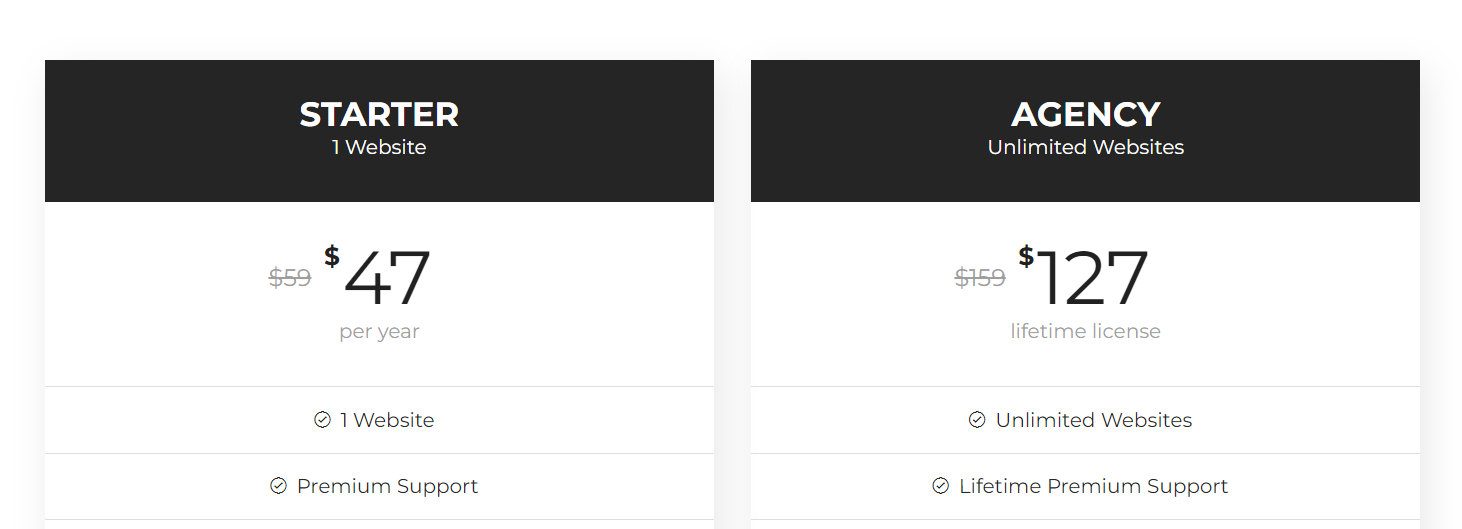This screenshot has height=529, width=1462.
Task: Click the Unlimited Websites text in the feature list
Action: click(1093, 420)
